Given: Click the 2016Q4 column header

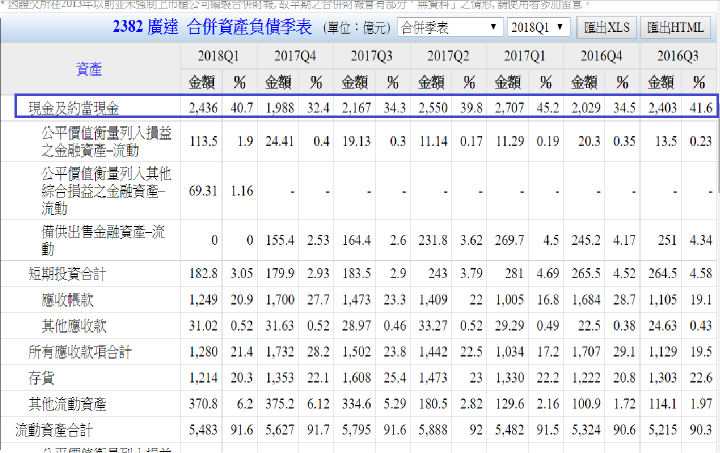Looking at the screenshot, I should point(601,56).
